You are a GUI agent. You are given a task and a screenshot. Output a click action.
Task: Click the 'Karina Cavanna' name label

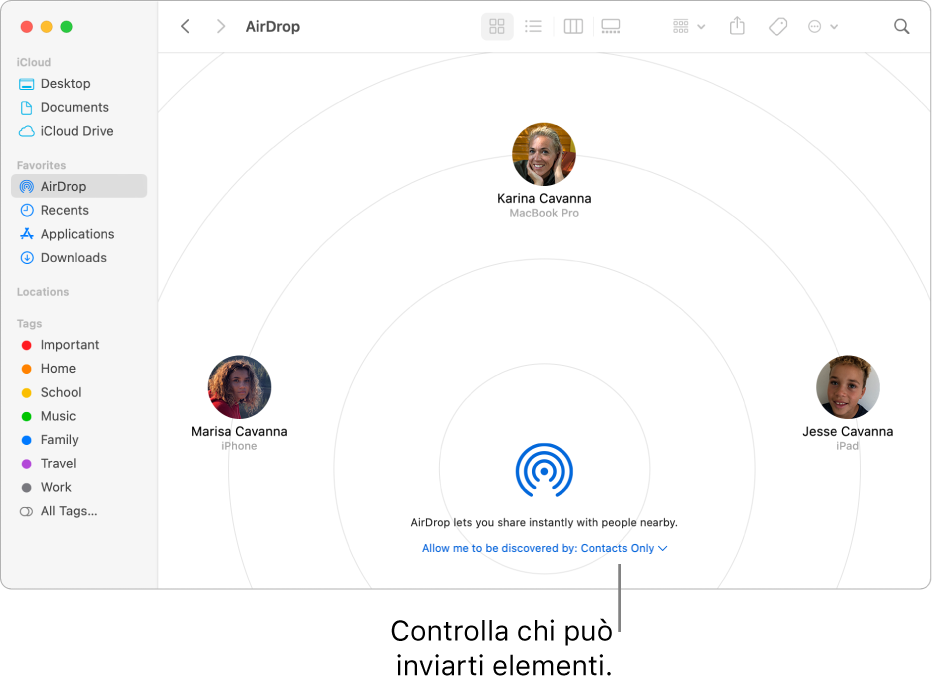pyautogui.click(x=544, y=198)
